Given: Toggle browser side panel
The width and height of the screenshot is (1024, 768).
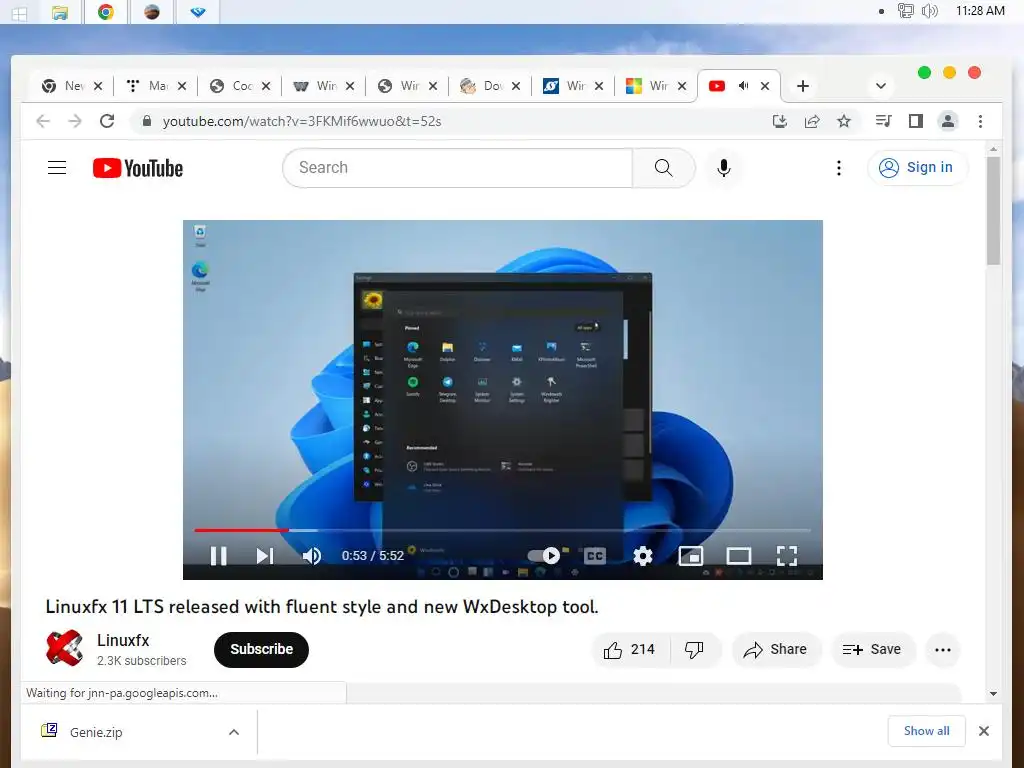Looking at the screenshot, I should point(916,121).
